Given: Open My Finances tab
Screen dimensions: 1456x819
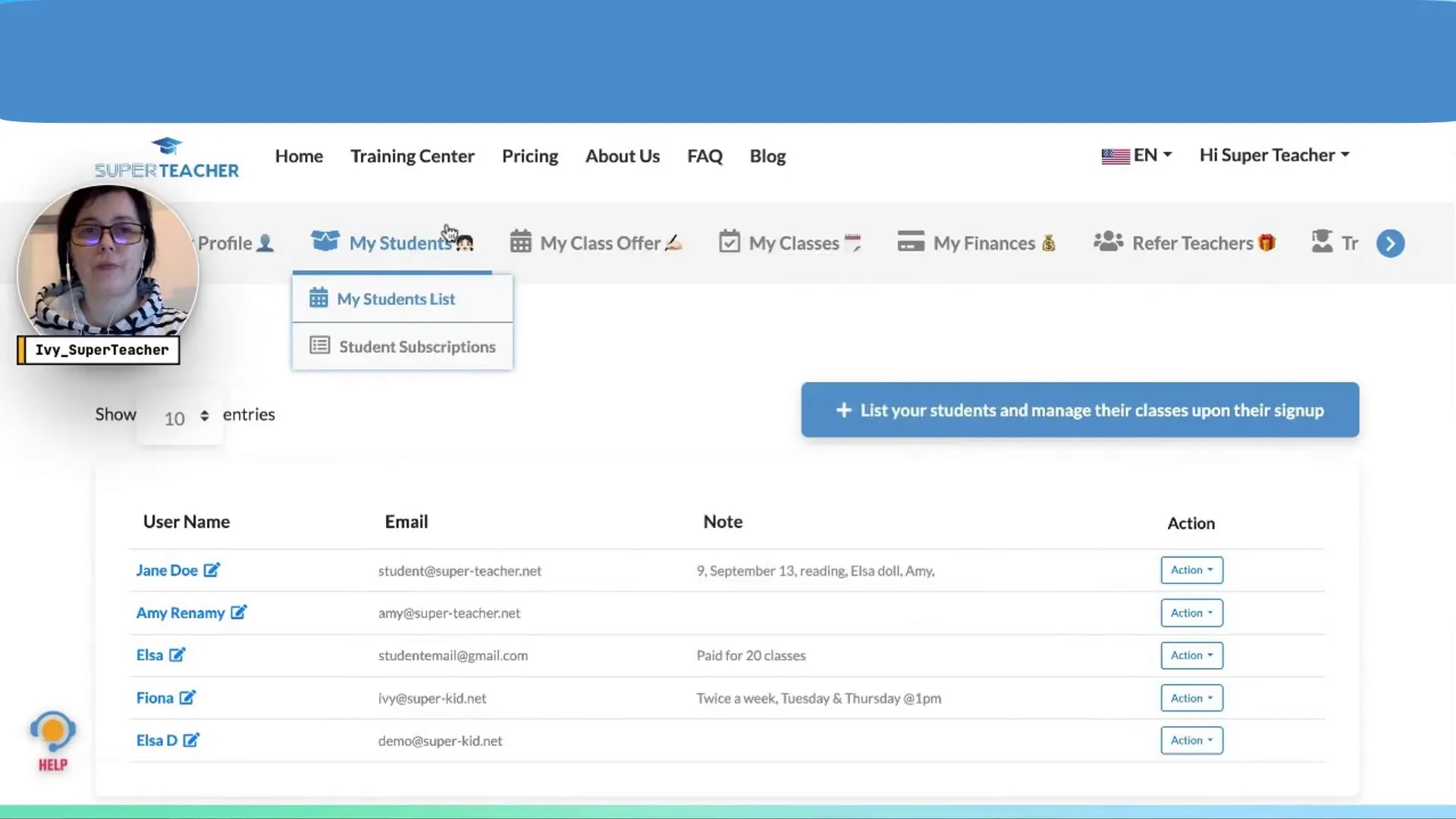Looking at the screenshot, I should [x=984, y=243].
